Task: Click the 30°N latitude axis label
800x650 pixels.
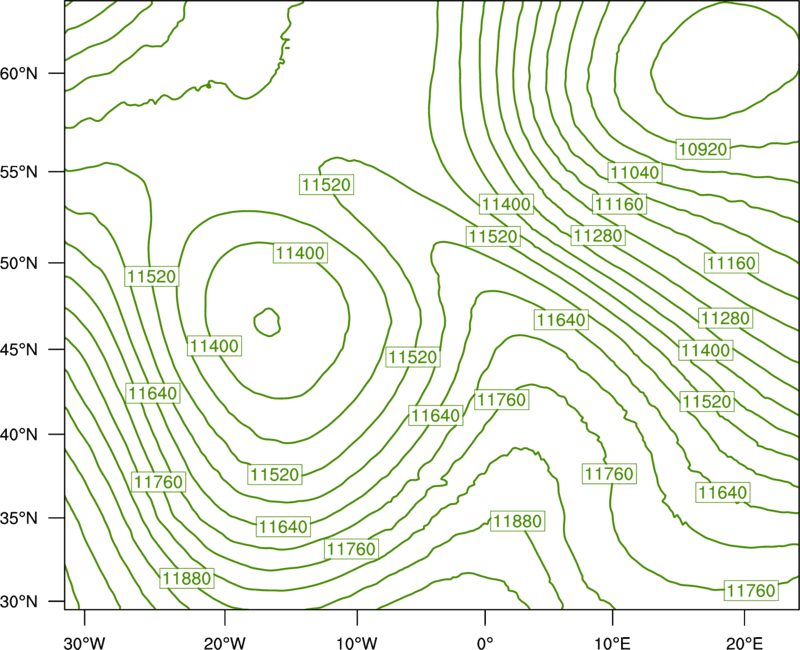Action: point(19,602)
